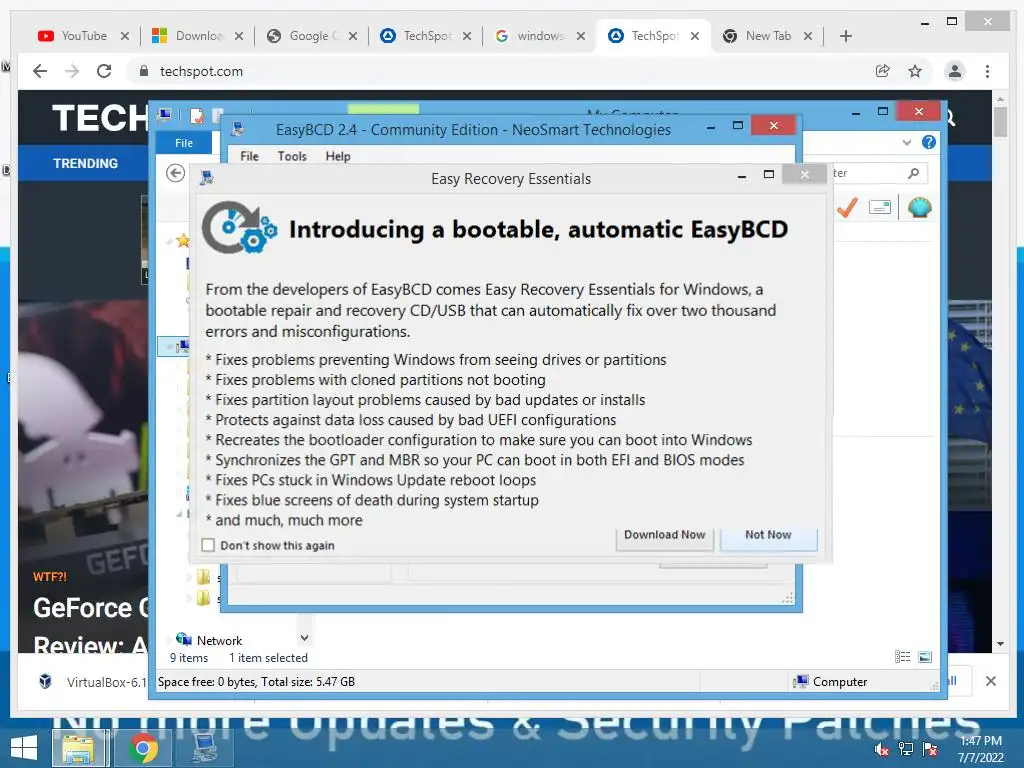
Task: Click the navigation pane scroll down arrow
Action: tap(304, 638)
